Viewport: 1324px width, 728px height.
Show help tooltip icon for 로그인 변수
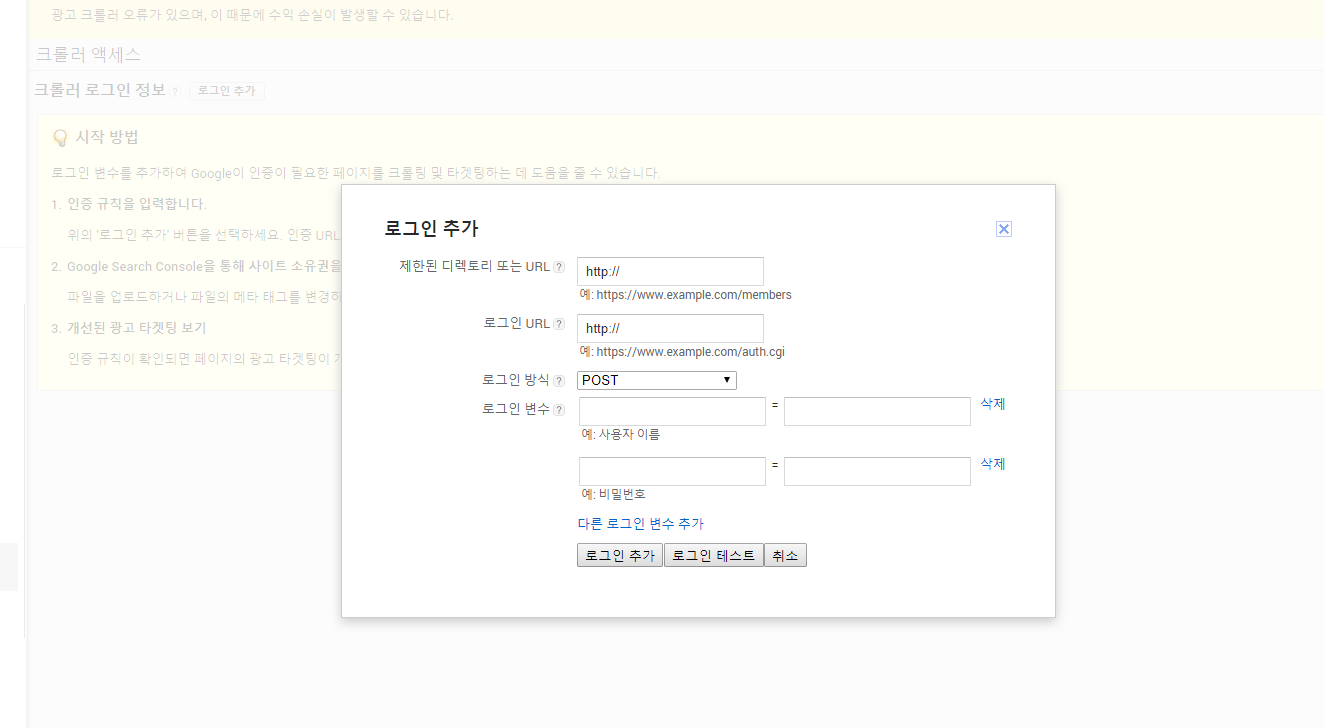pos(559,410)
